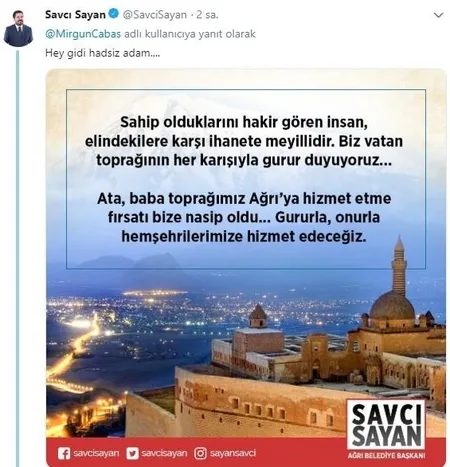Image resolution: width=450 pixels, height=467 pixels.
Task: Click the 'Sahip olduklarını hakir gören insan' paragraph
Action: (244, 141)
